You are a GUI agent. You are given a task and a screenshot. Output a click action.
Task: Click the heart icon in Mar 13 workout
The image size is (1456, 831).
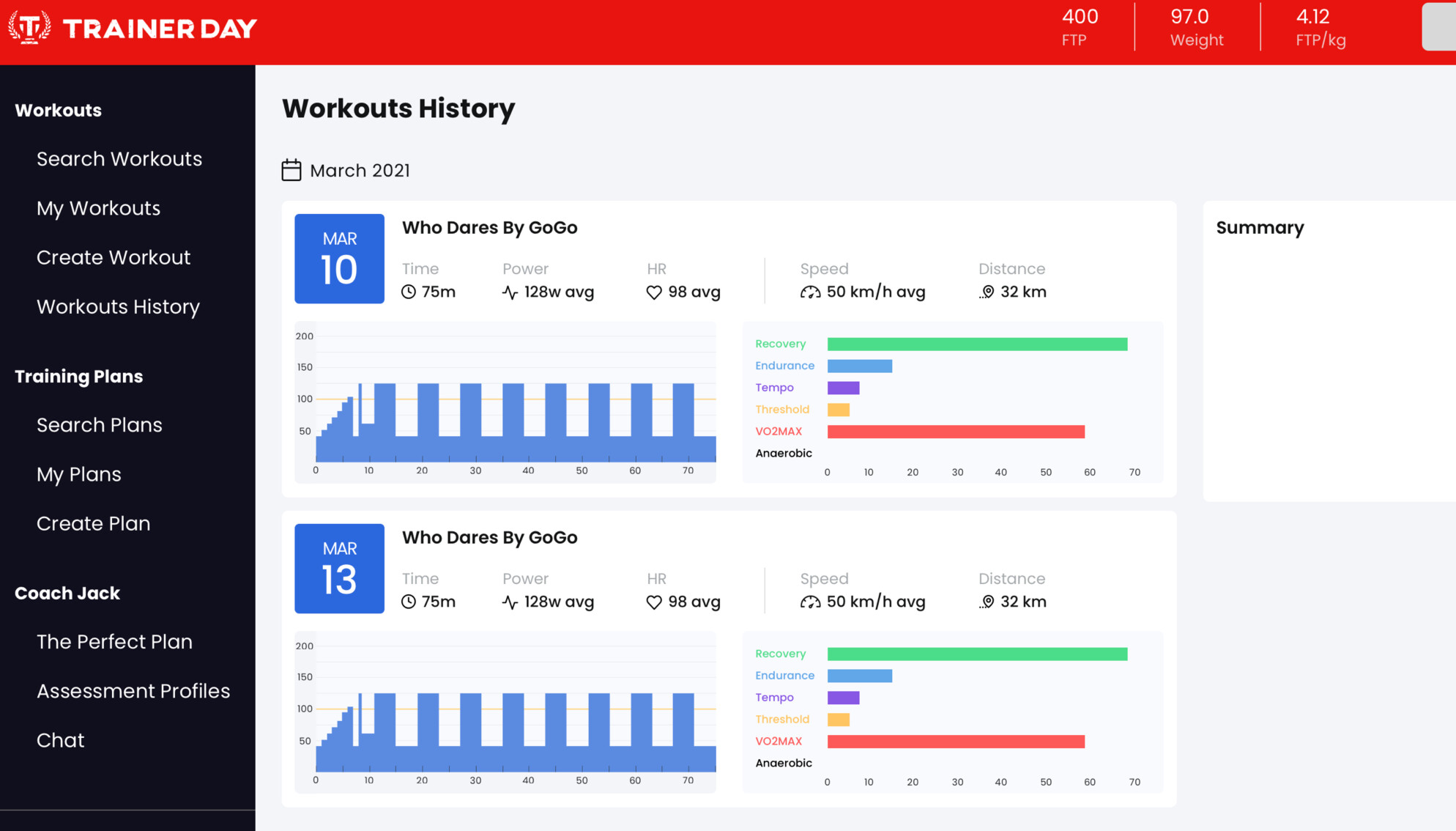(x=654, y=602)
